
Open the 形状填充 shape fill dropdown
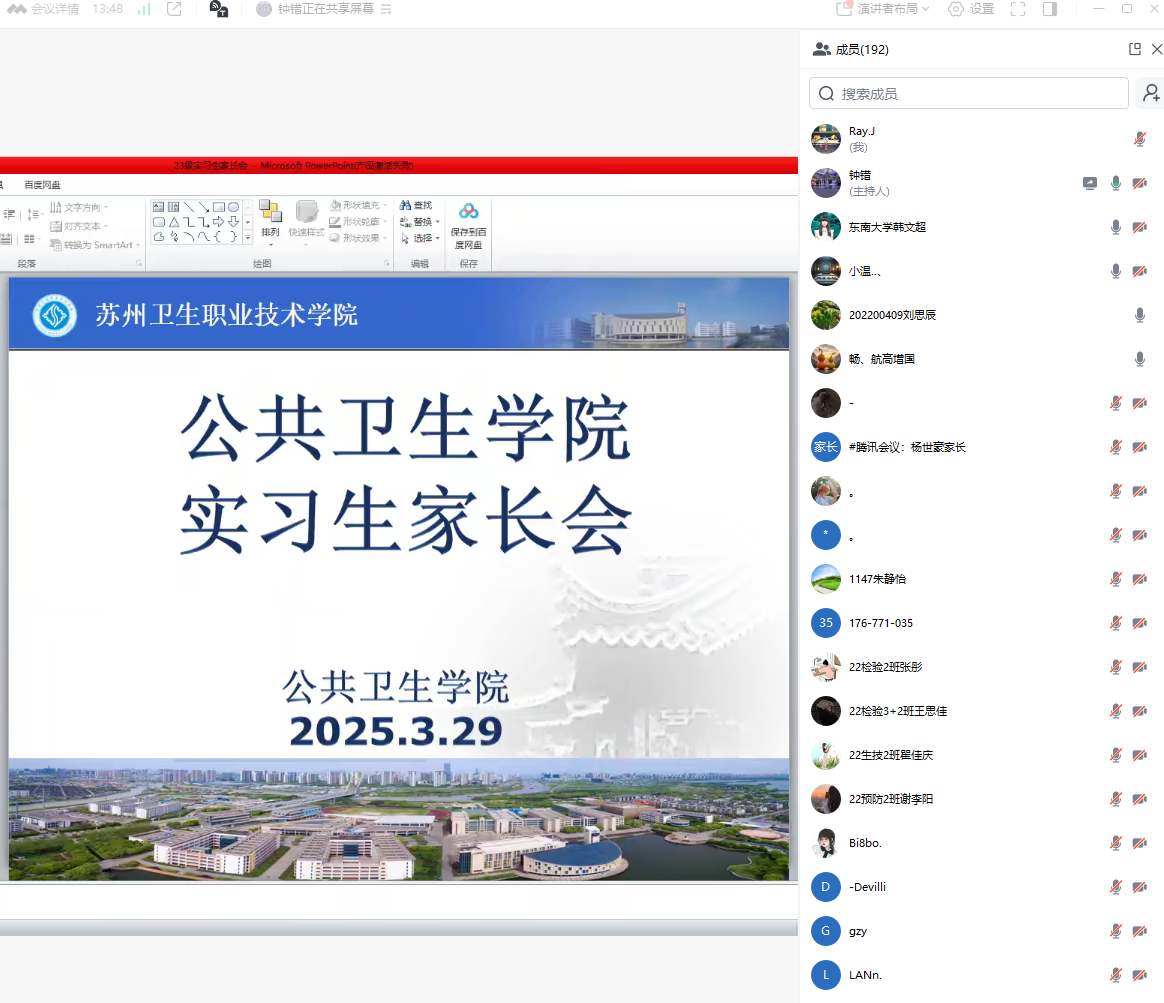[x=359, y=205]
